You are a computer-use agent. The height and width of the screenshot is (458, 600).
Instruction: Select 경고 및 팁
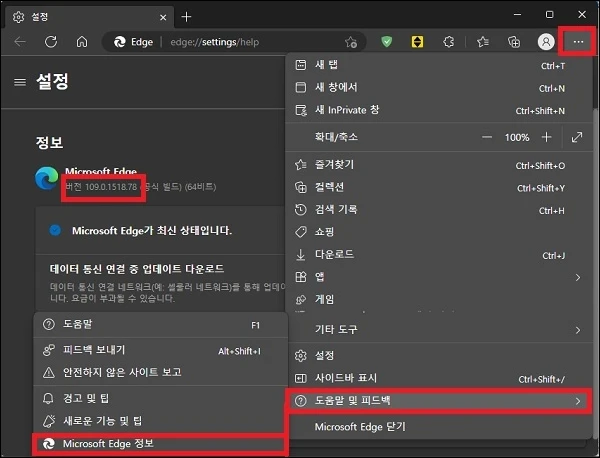point(160,398)
